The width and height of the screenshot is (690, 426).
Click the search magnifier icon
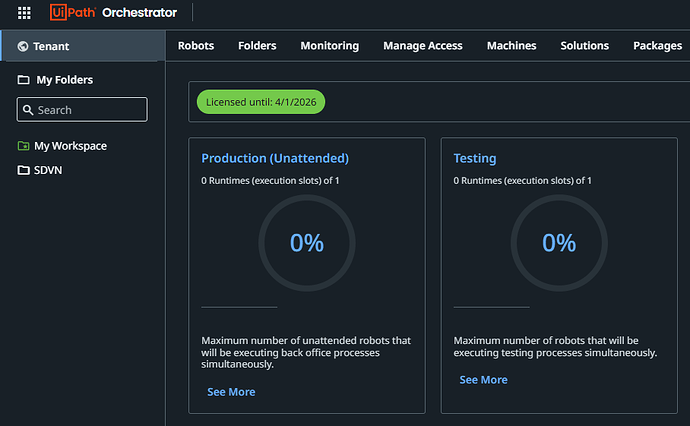point(28,110)
